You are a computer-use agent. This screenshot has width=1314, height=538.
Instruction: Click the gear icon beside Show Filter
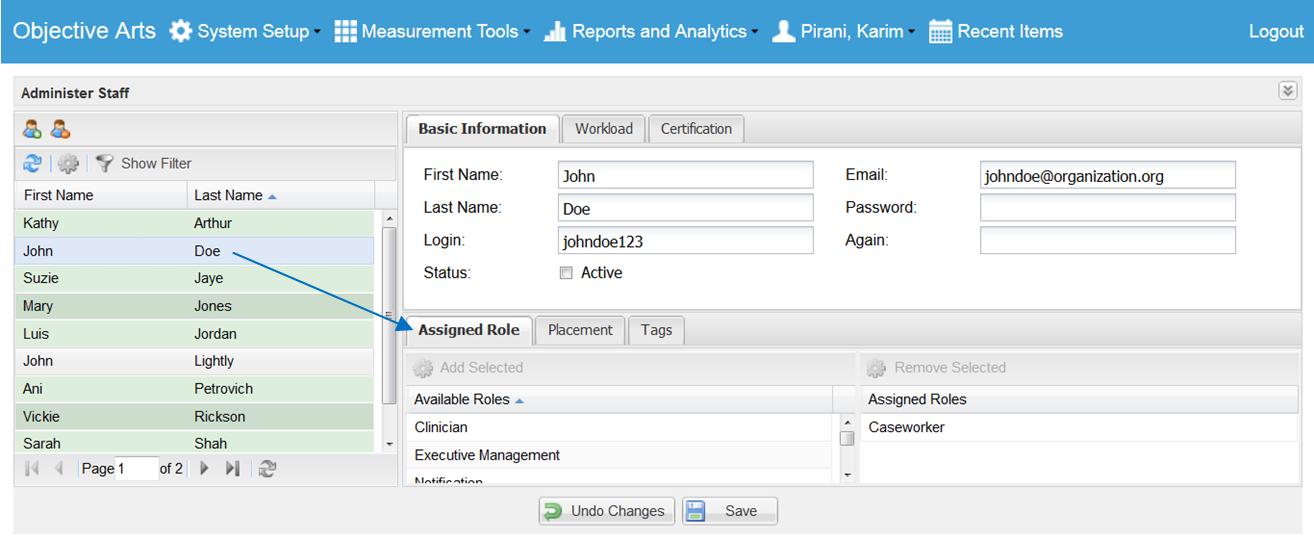point(68,163)
